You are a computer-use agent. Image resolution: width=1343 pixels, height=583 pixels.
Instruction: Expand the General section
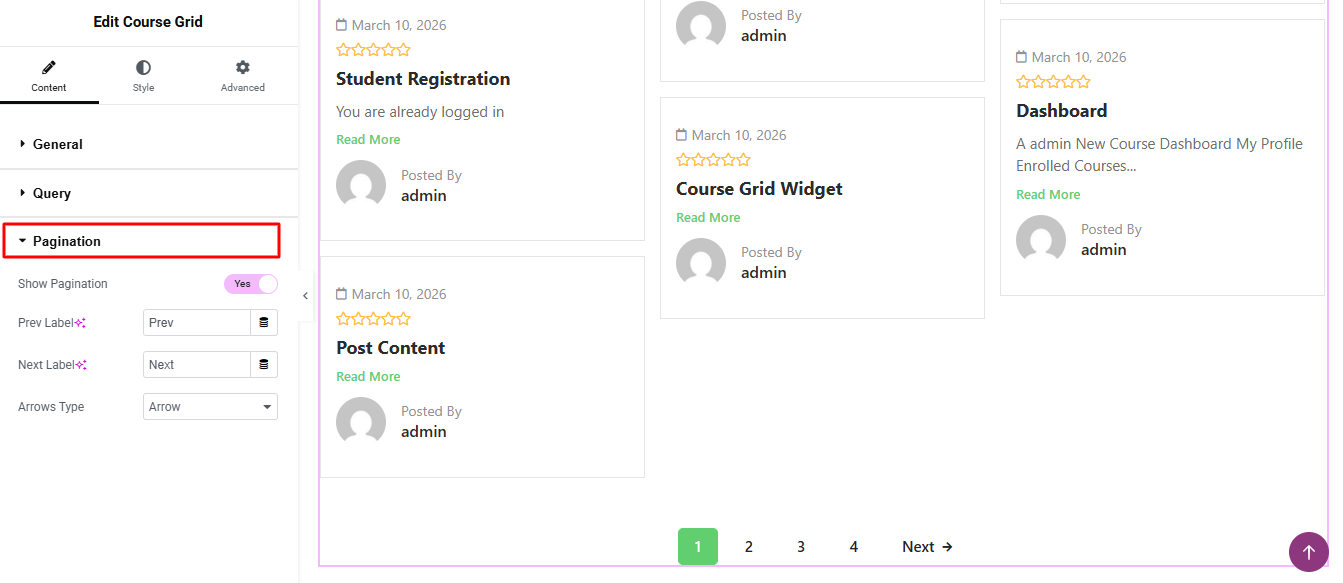coord(58,144)
